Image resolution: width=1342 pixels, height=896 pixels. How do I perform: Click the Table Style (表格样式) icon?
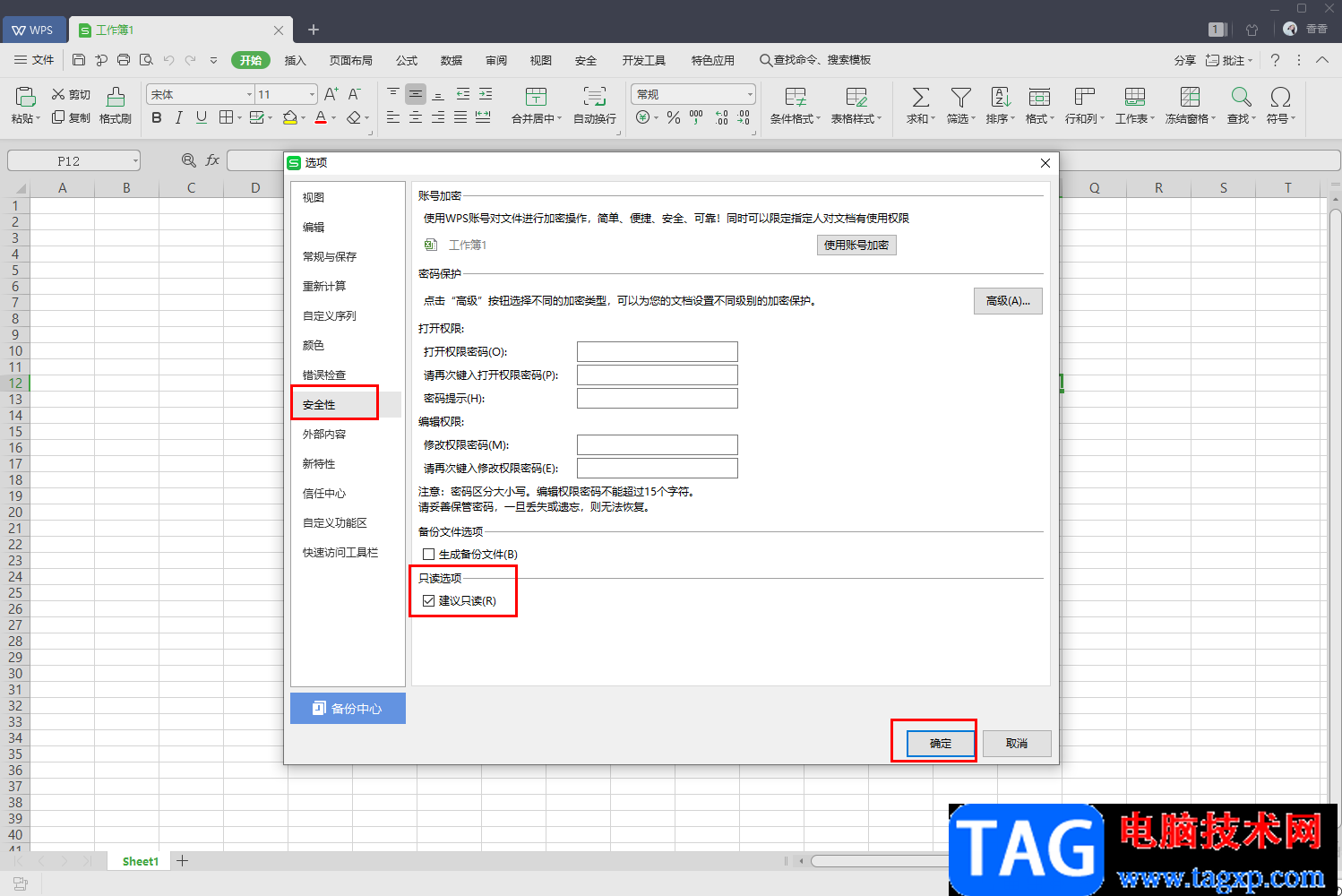tap(856, 97)
